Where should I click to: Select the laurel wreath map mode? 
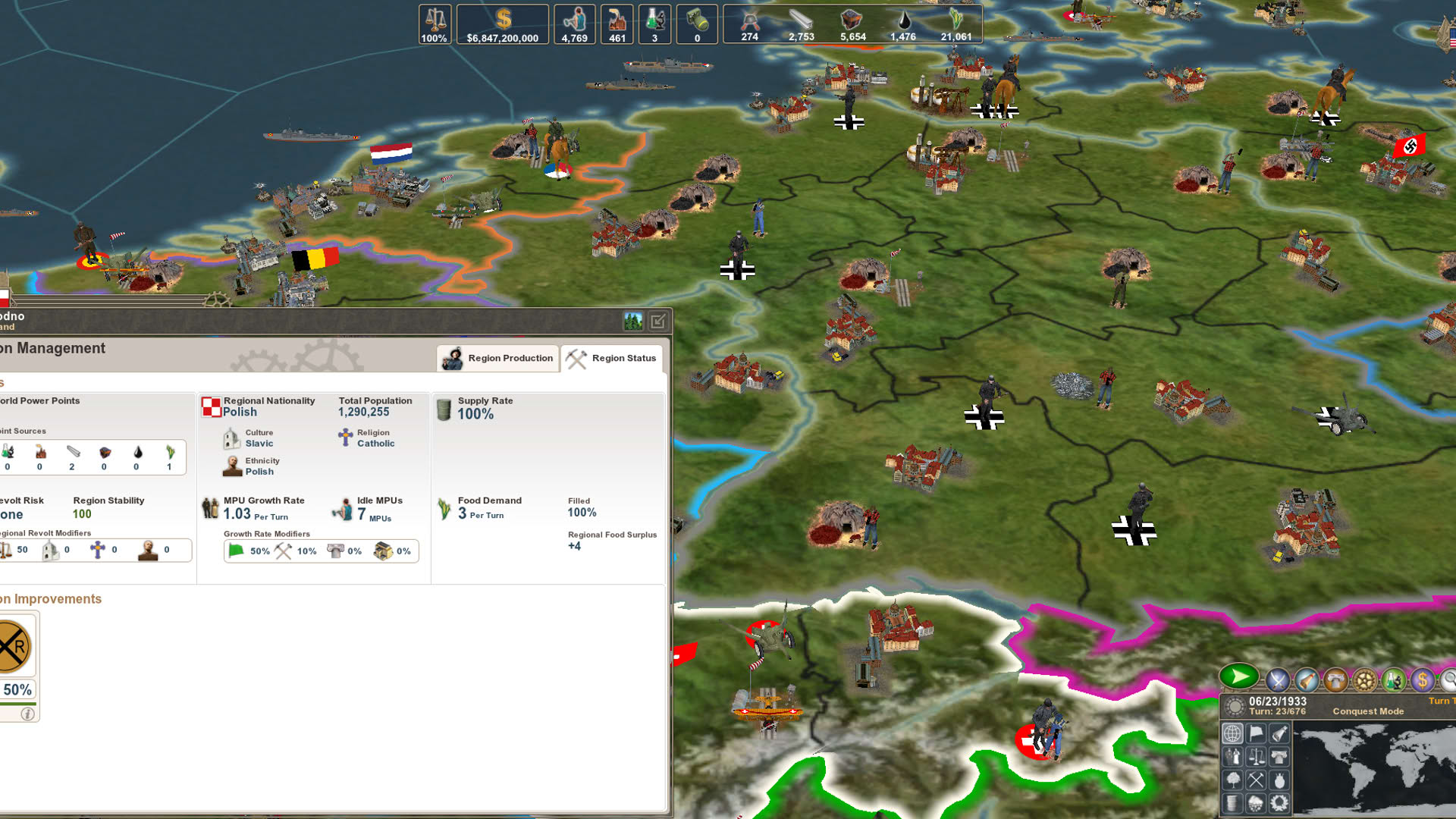[x=1279, y=804]
